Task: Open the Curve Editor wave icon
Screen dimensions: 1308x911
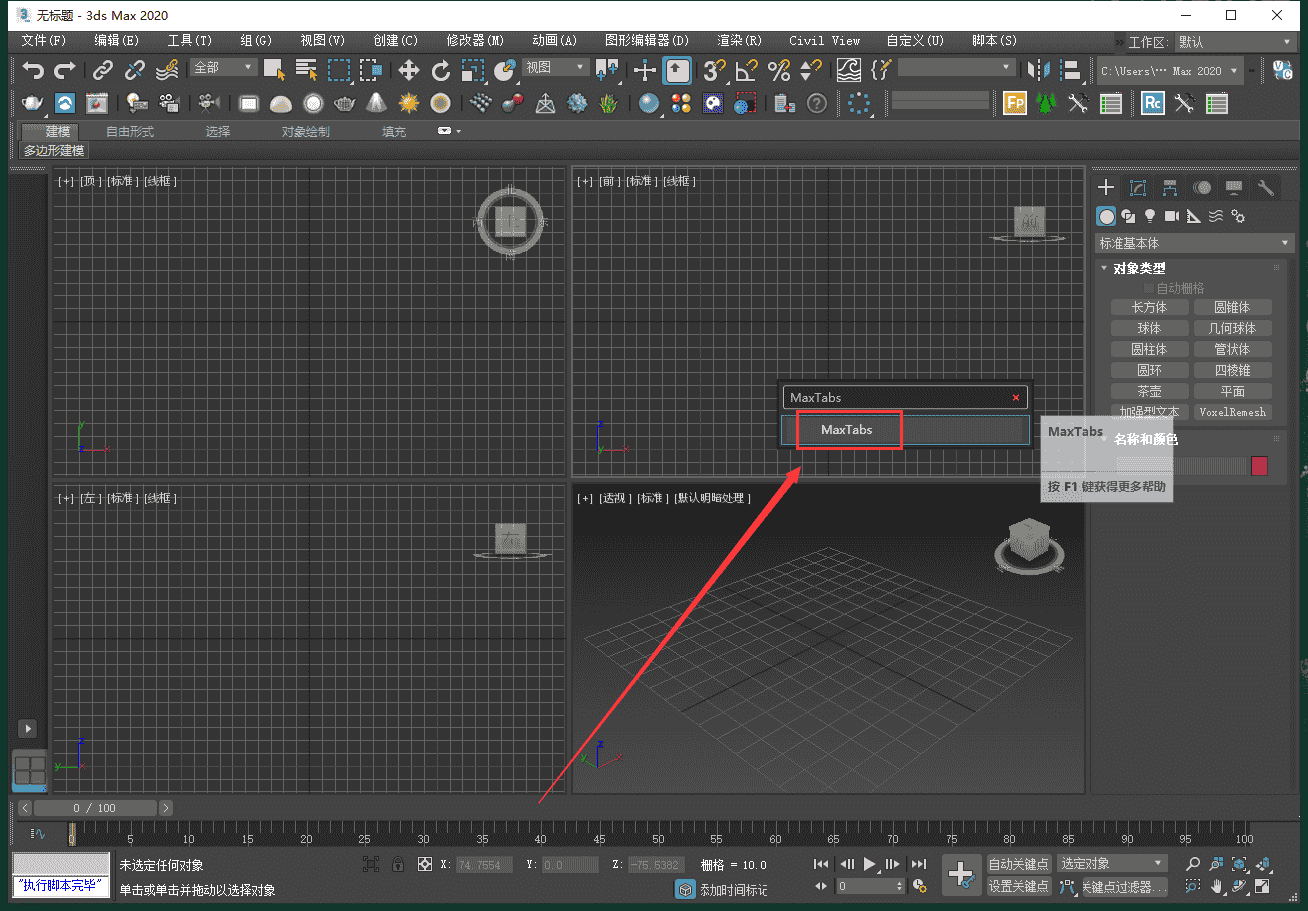Action: (x=849, y=70)
